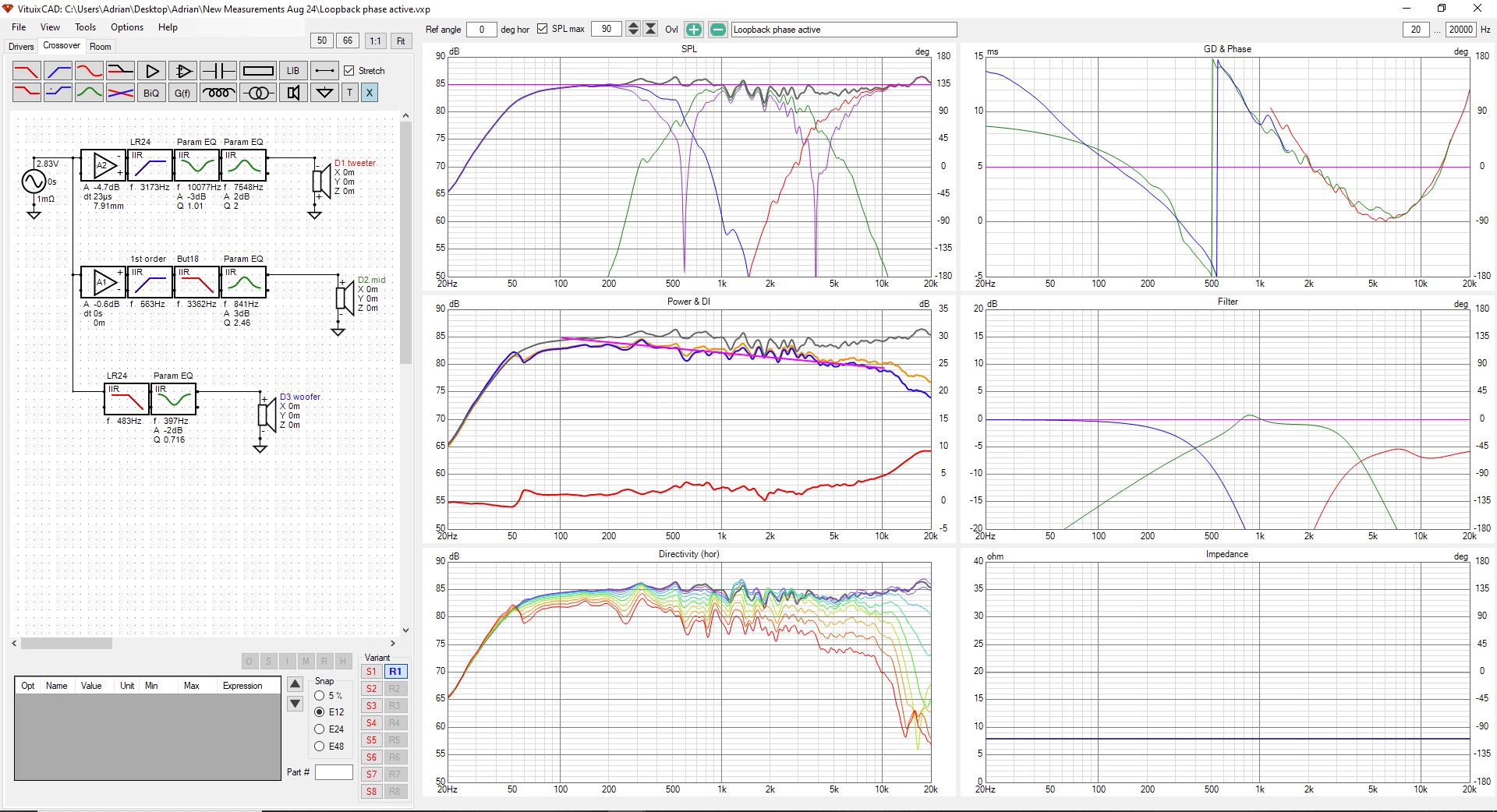
Task: Select the E24 snap option
Action: click(320, 729)
